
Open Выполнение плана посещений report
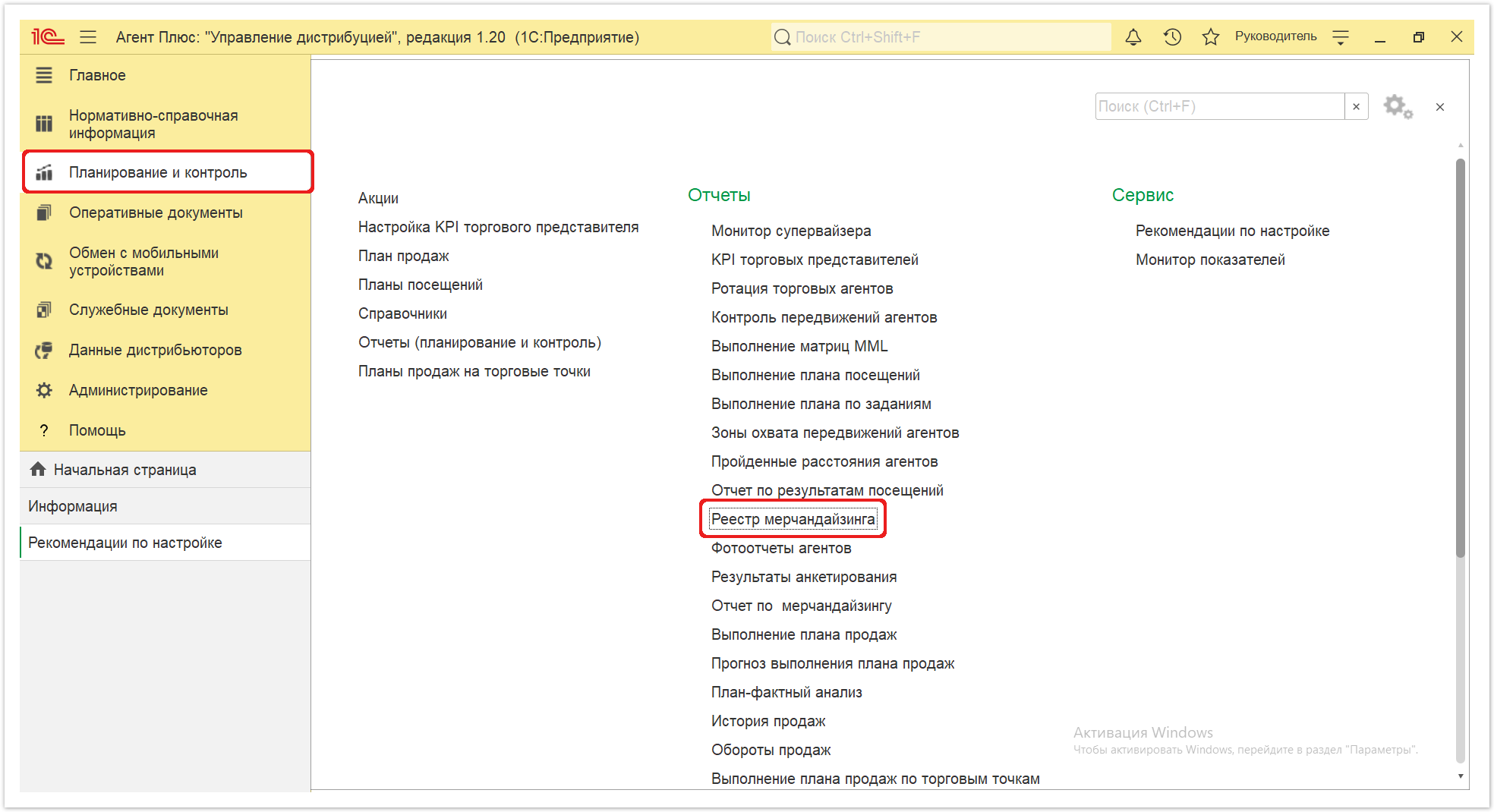(815, 375)
